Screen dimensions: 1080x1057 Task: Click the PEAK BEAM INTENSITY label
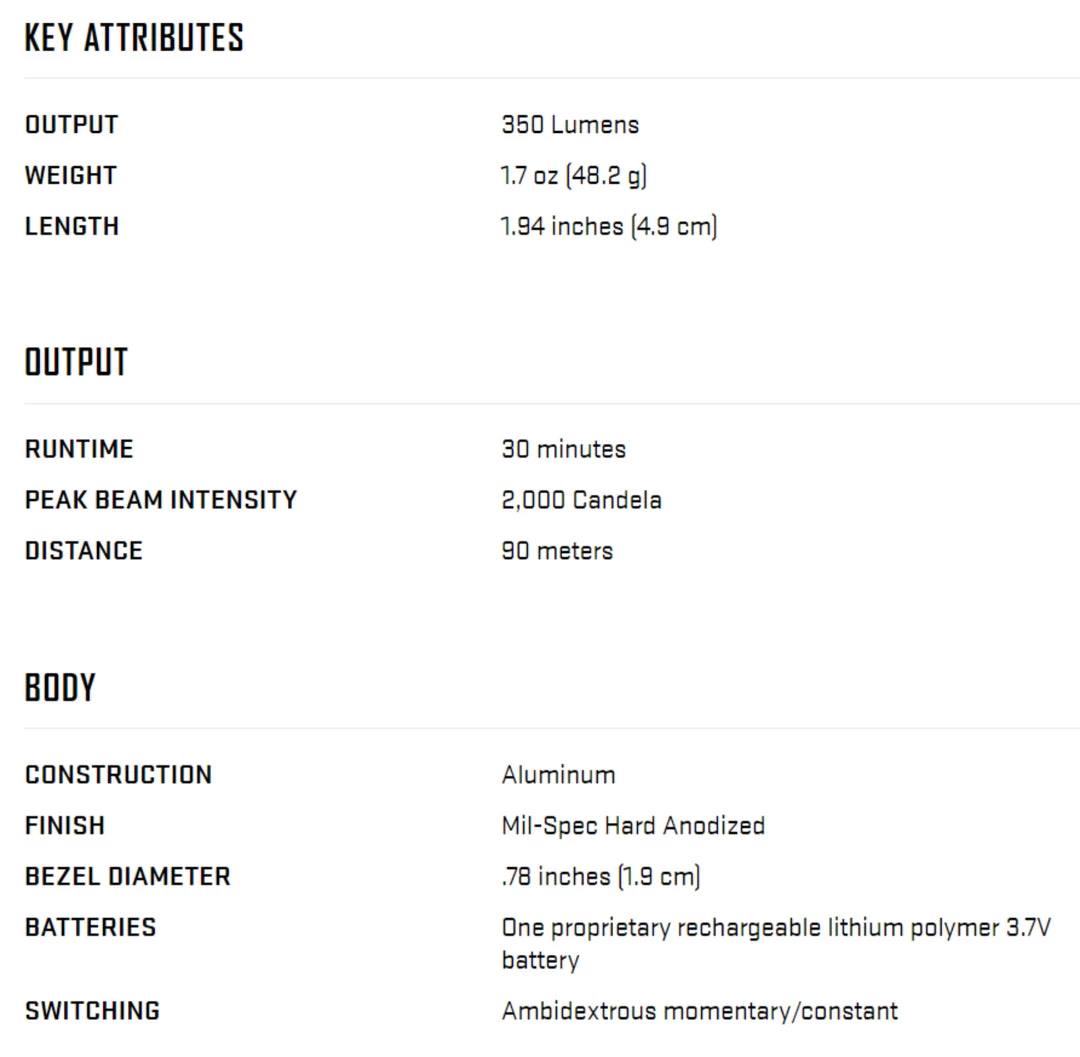160,500
